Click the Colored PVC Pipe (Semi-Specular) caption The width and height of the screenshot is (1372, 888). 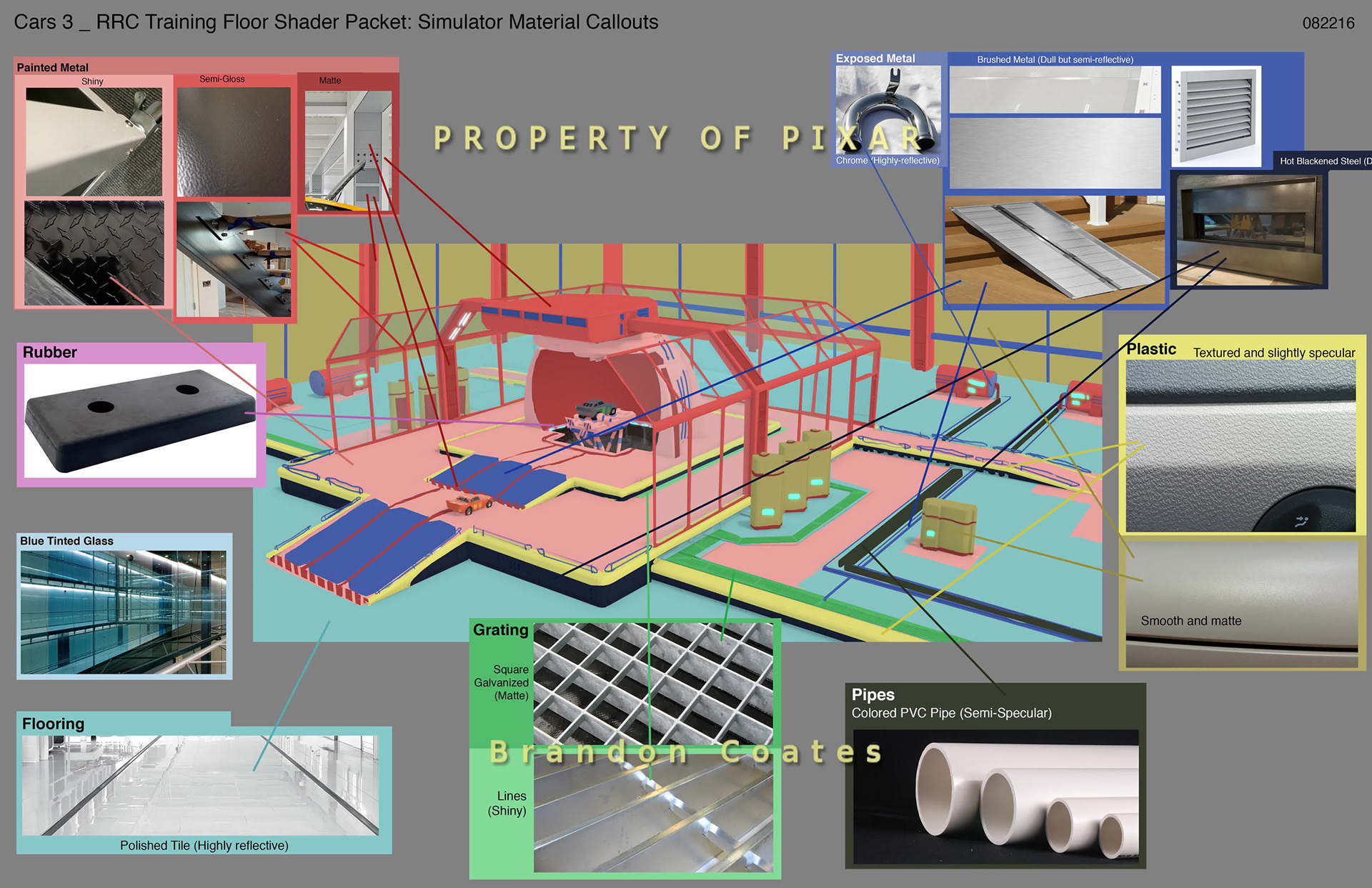pyautogui.click(x=952, y=713)
